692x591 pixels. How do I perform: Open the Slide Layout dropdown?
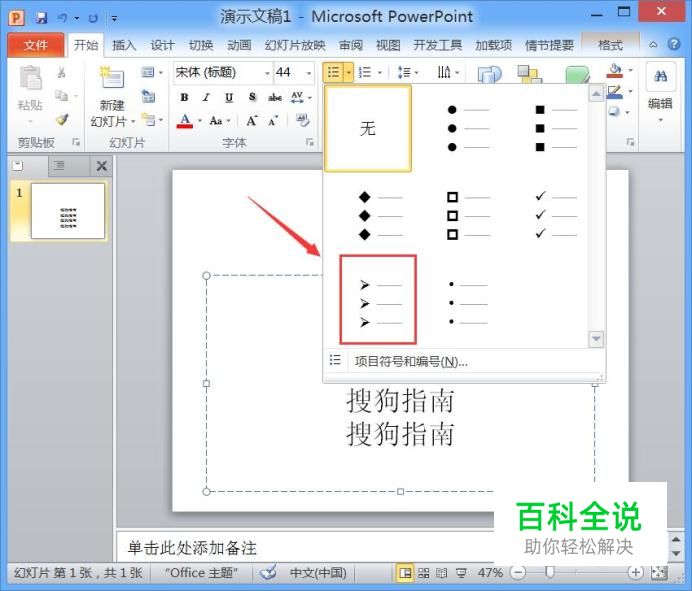tap(152, 72)
